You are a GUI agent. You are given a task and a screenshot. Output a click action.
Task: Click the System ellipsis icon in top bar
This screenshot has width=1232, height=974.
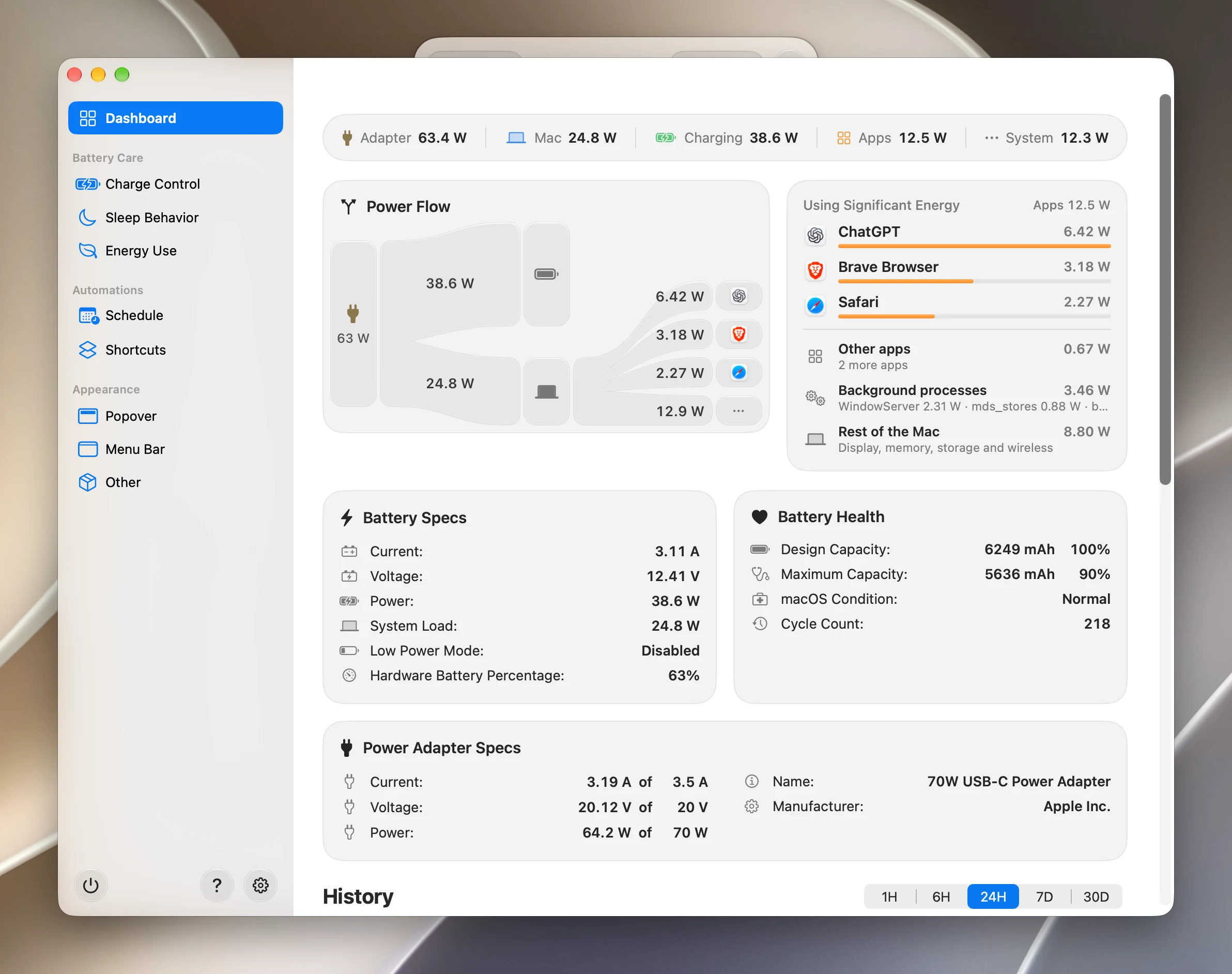991,138
